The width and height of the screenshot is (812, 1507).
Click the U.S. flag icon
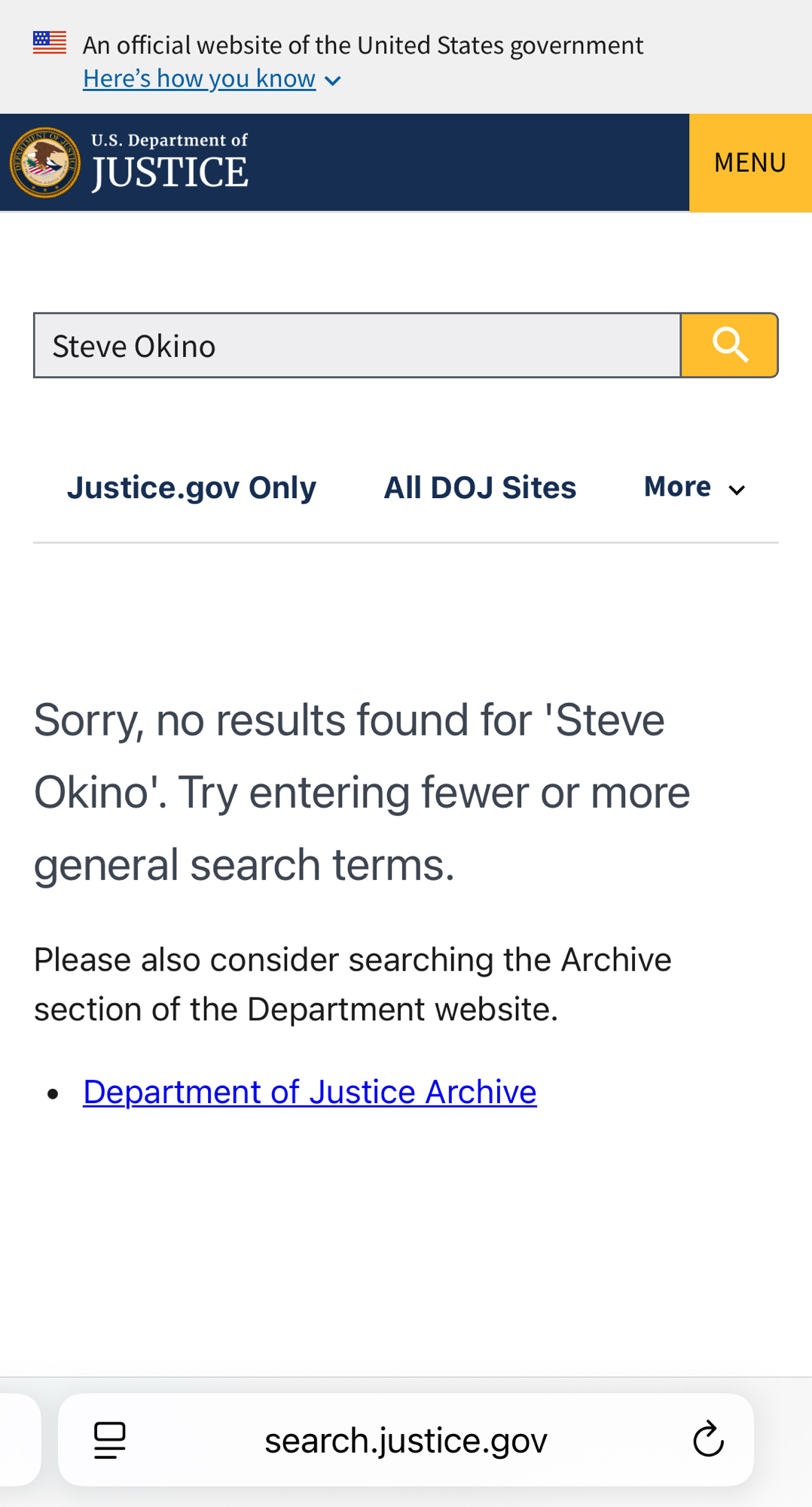click(50, 43)
